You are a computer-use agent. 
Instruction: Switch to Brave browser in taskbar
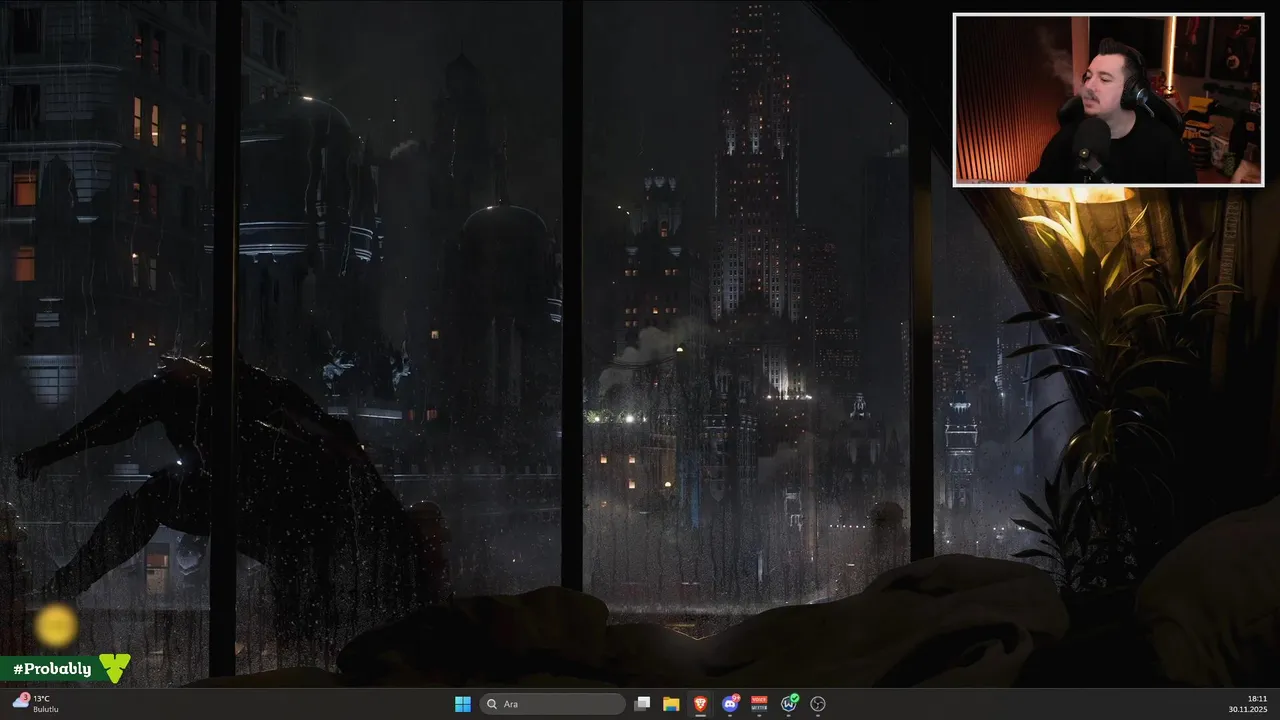coord(700,704)
